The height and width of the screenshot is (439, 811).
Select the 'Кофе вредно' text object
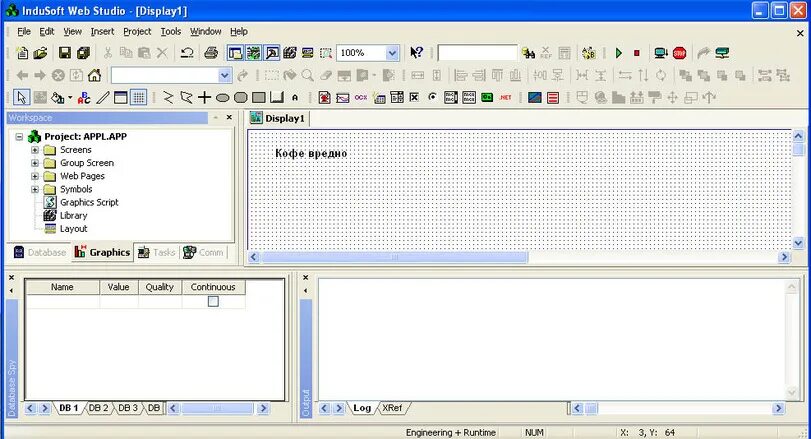pos(311,153)
